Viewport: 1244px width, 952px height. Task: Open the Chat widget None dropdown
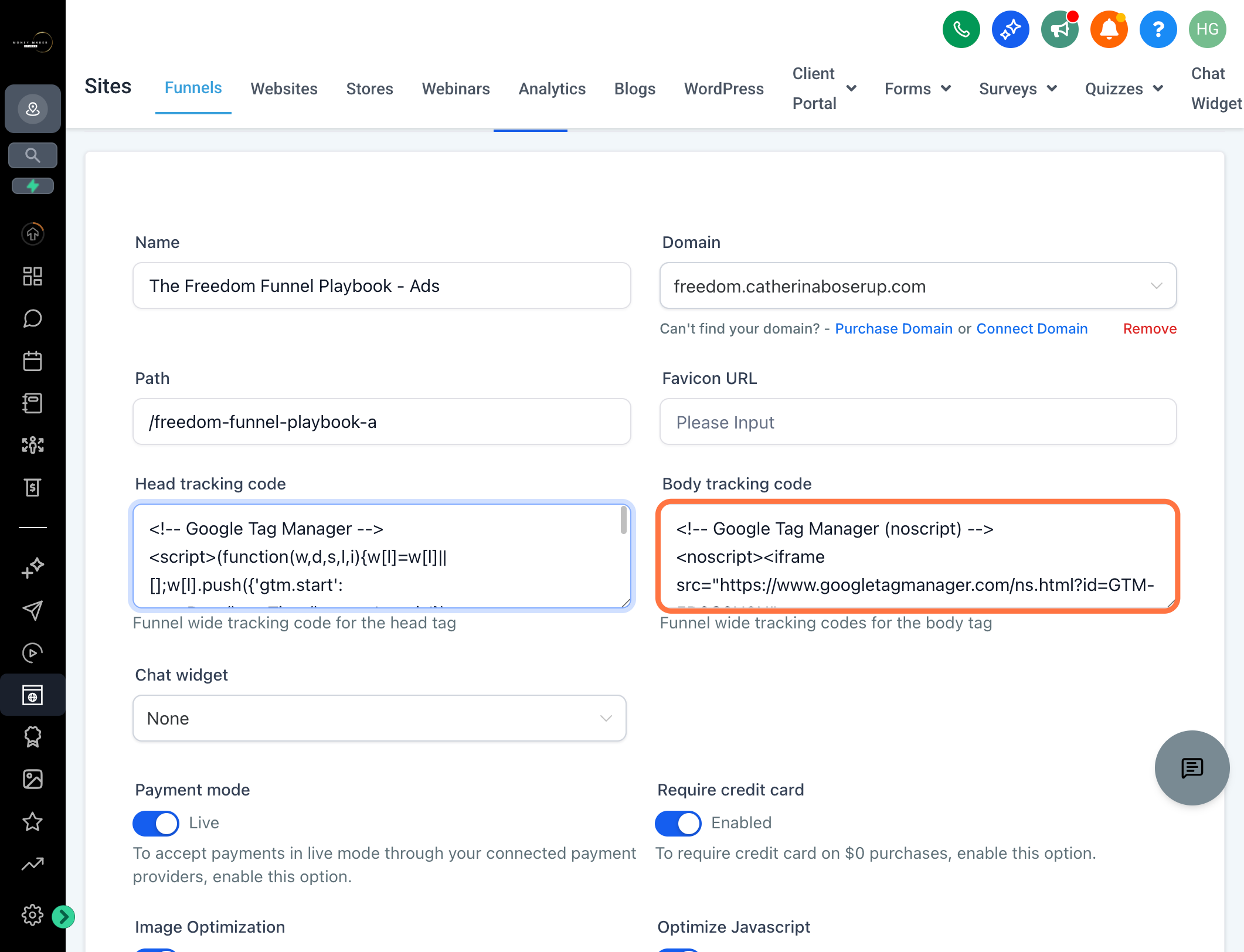pyautogui.click(x=379, y=718)
